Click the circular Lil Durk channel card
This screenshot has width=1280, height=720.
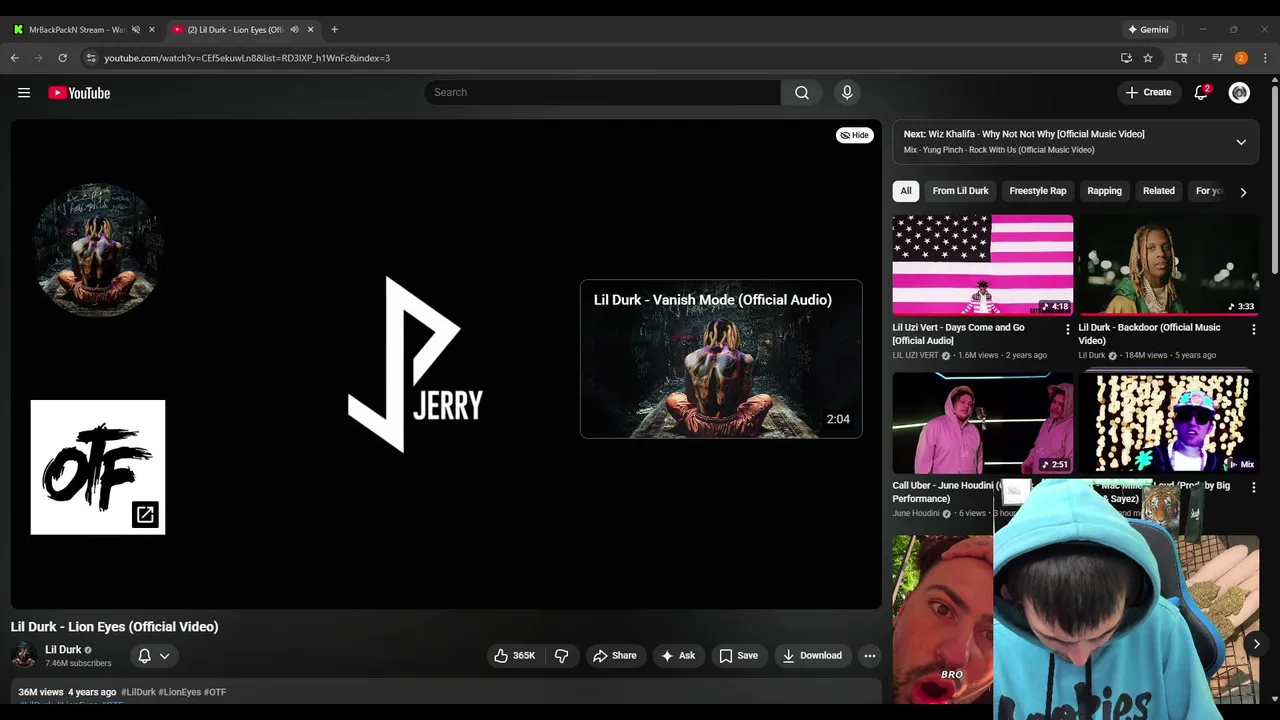pyautogui.click(x=98, y=250)
